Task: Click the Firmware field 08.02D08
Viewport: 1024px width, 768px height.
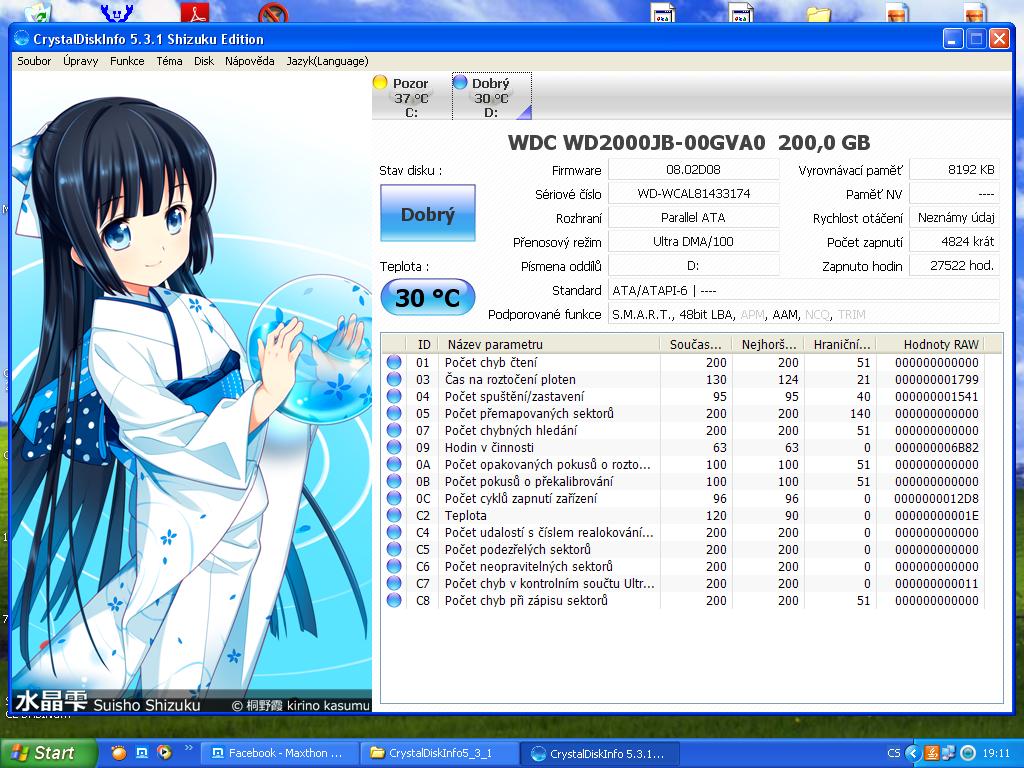Action: (x=694, y=170)
